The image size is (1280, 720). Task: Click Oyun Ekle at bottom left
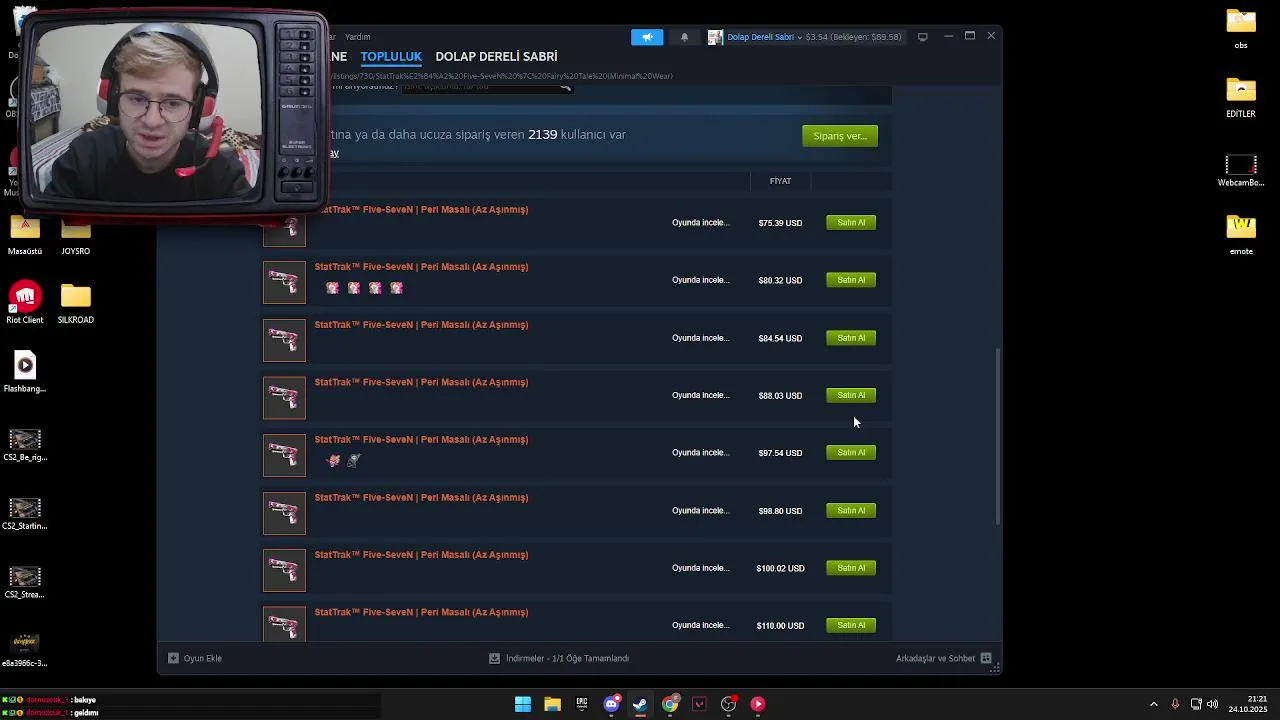point(195,658)
